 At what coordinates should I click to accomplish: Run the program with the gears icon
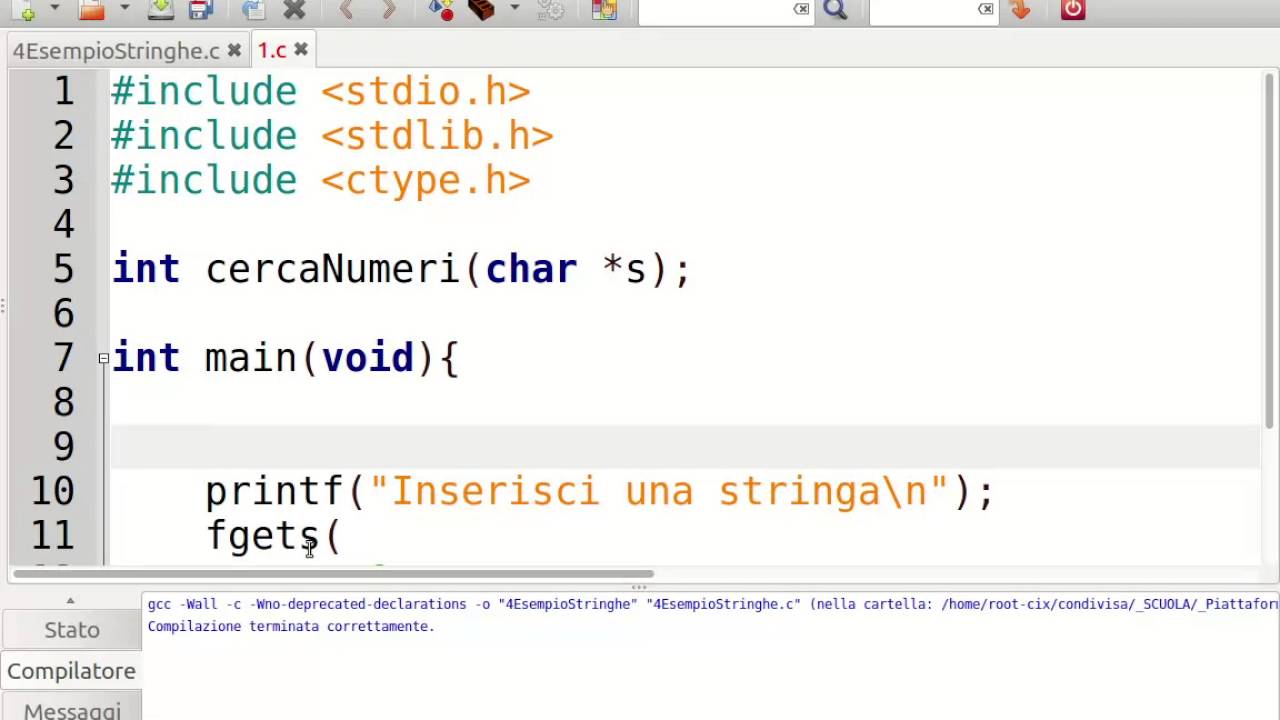(x=551, y=9)
